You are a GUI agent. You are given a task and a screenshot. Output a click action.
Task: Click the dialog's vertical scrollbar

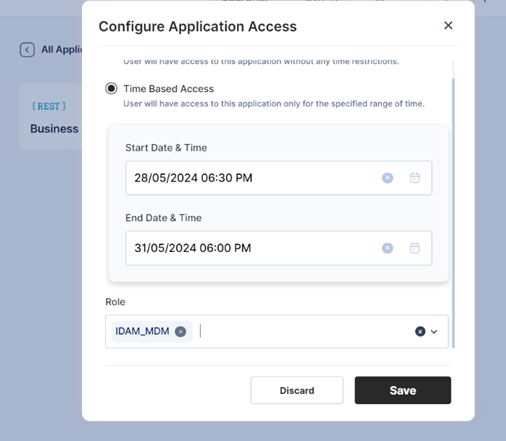tap(453, 213)
